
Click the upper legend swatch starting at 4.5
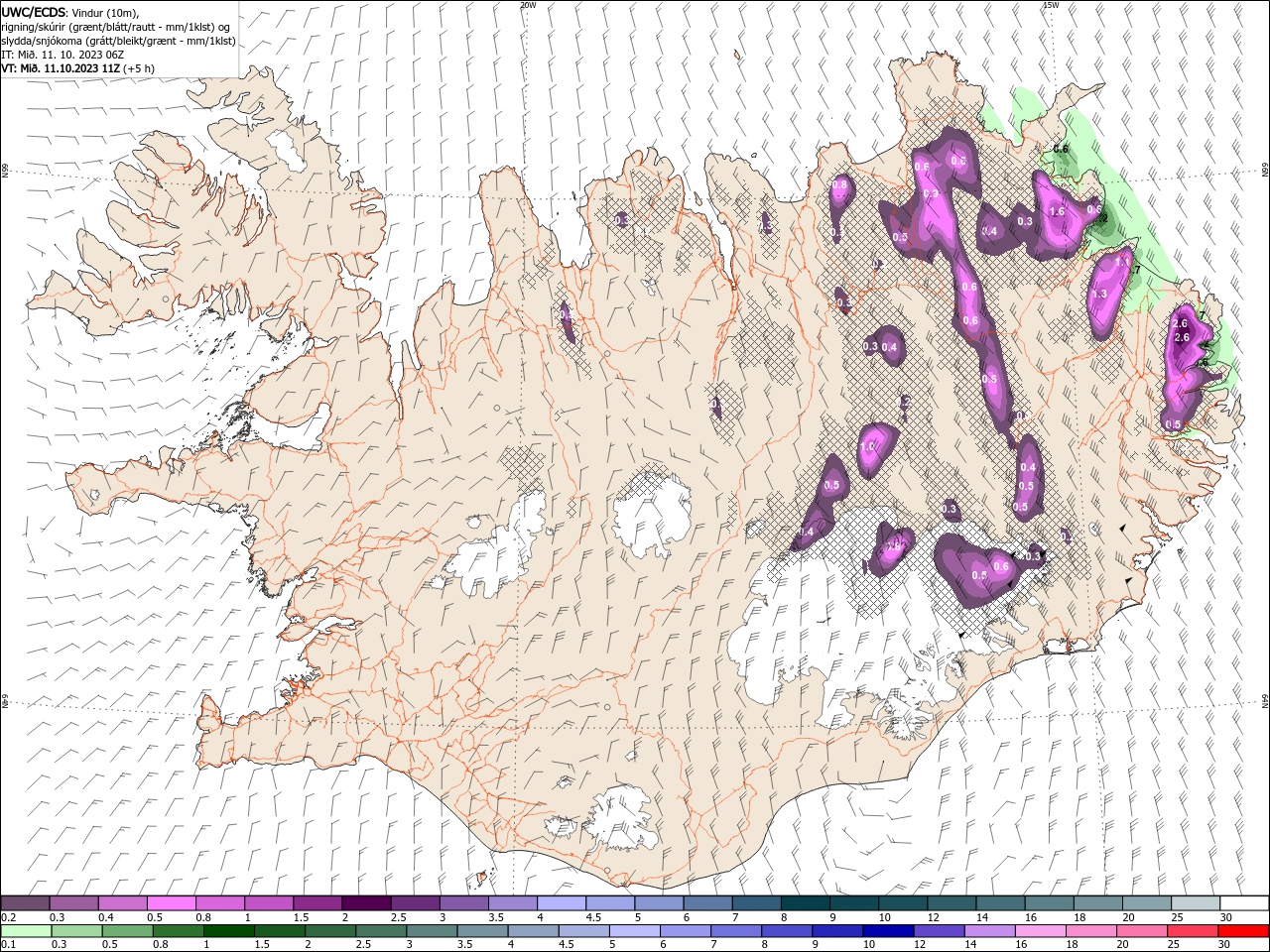pyautogui.click(x=609, y=903)
